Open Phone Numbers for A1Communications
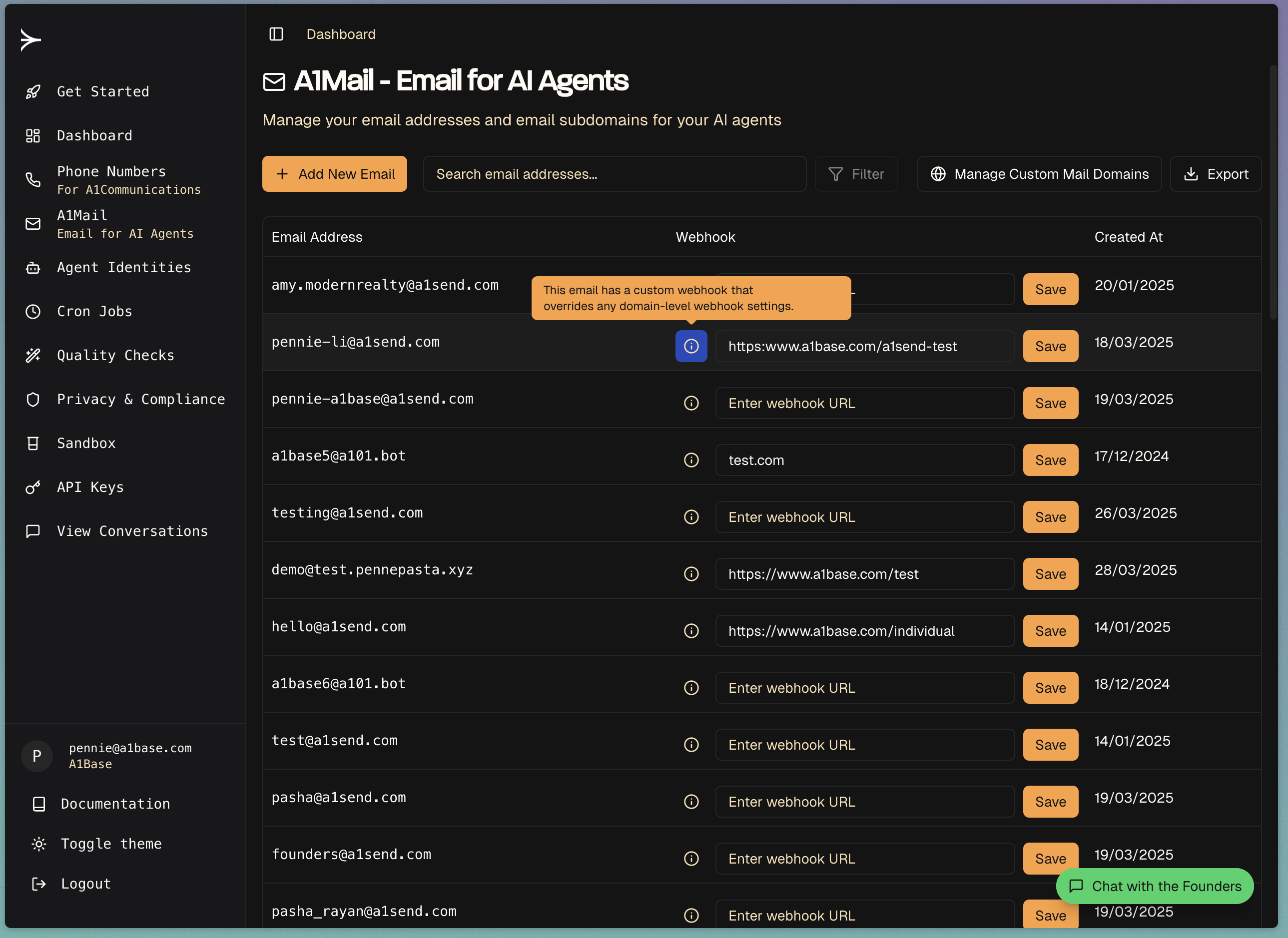1288x938 pixels. pos(128,179)
